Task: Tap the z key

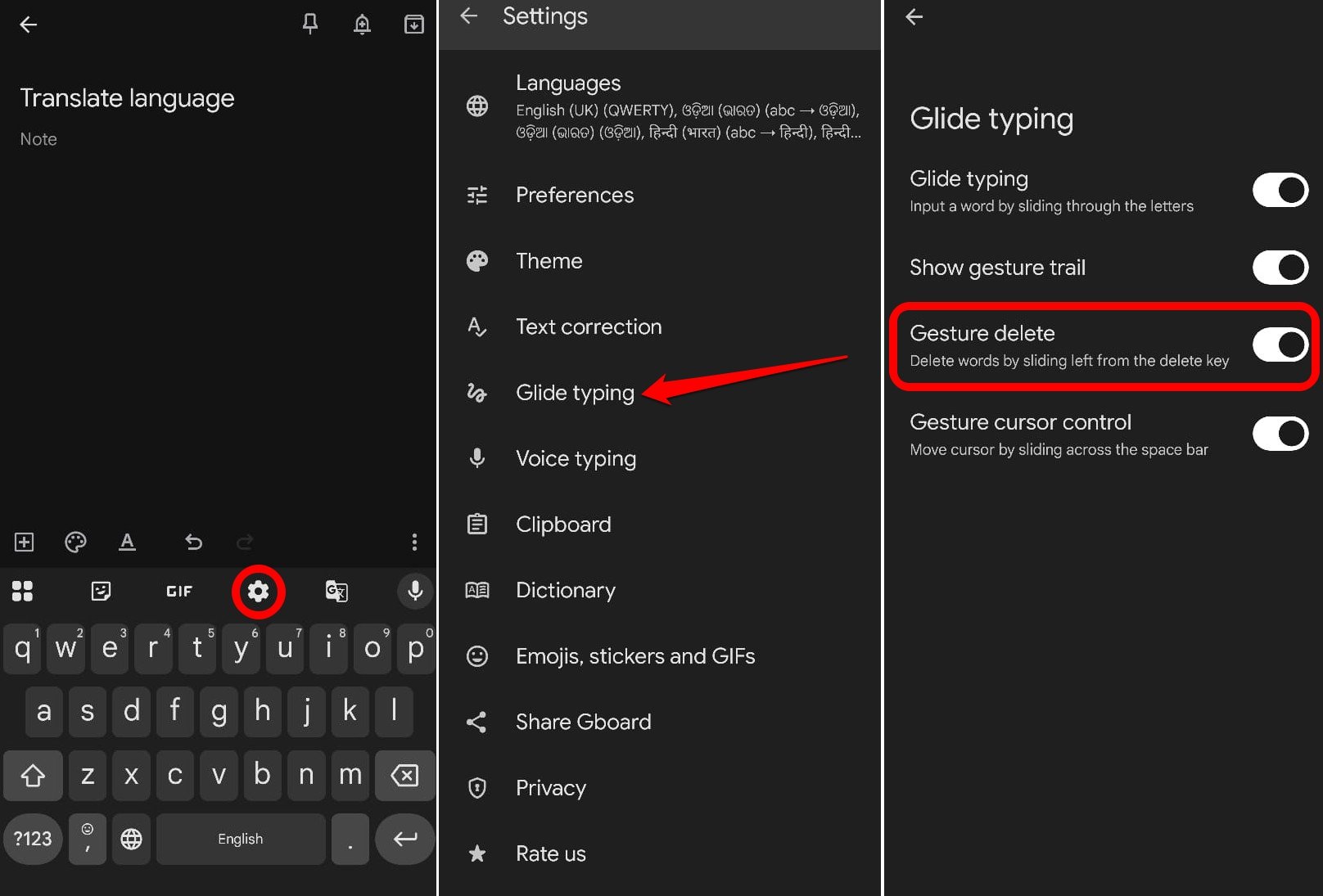Action: click(88, 775)
